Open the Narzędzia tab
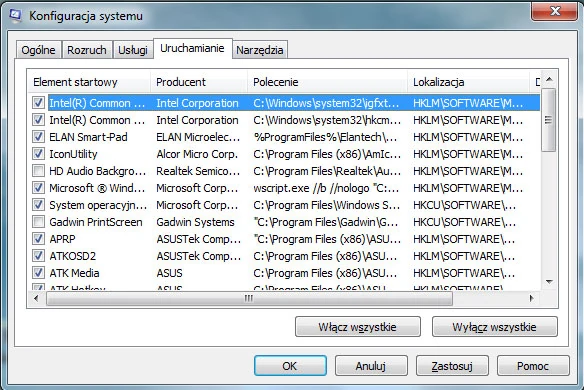Screen dimensions: 584x390 pos(260,50)
